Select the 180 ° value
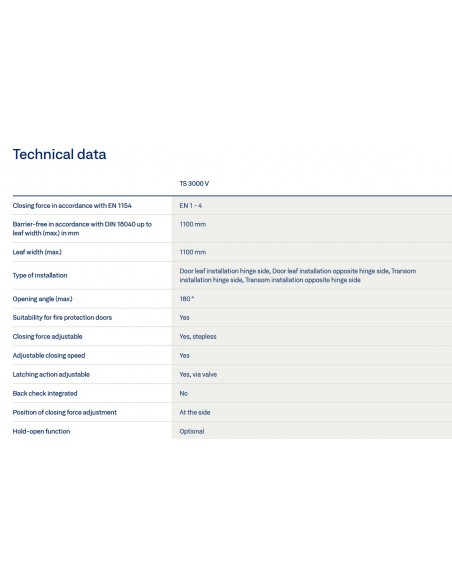The height and width of the screenshot is (584, 452). click(x=187, y=299)
